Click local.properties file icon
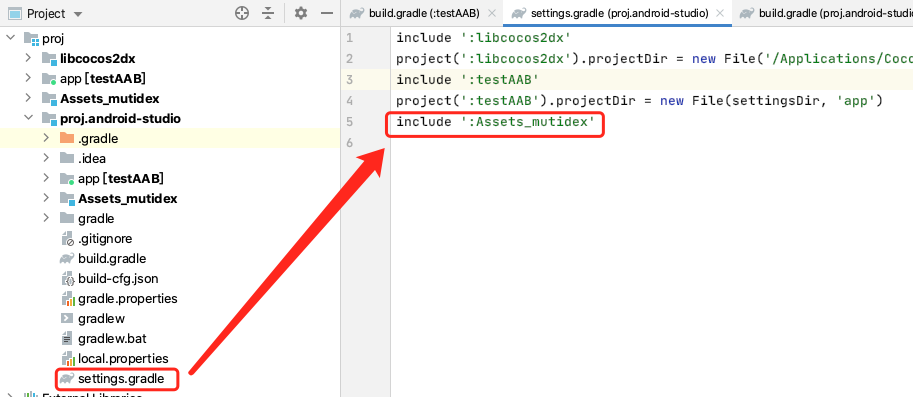 [68, 358]
